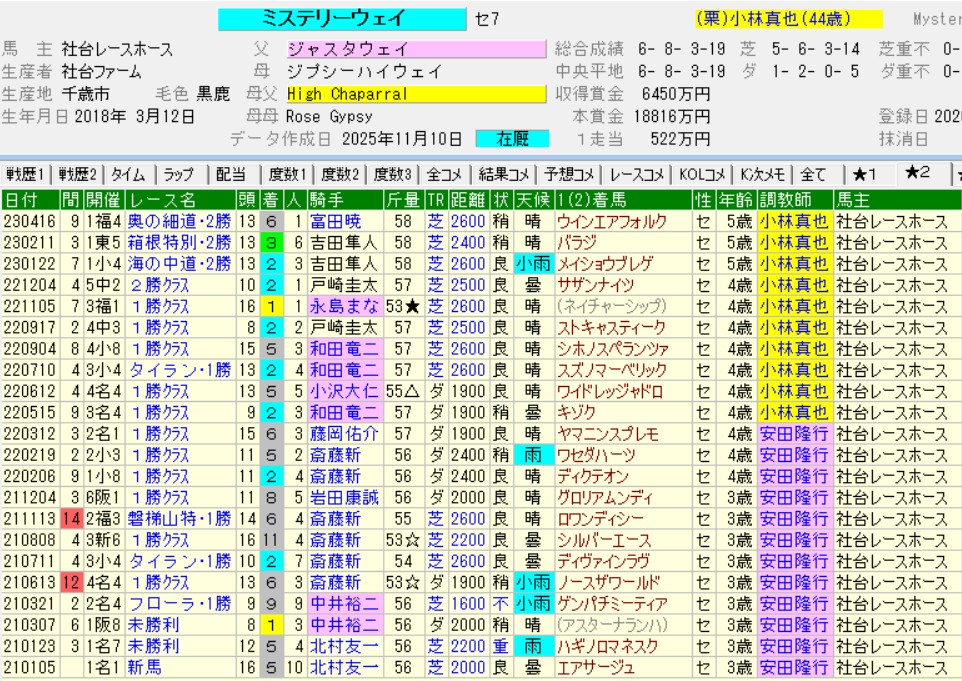Open the ★1 favorites tab
The width and height of the screenshot is (962, 681).
[866, 174]
